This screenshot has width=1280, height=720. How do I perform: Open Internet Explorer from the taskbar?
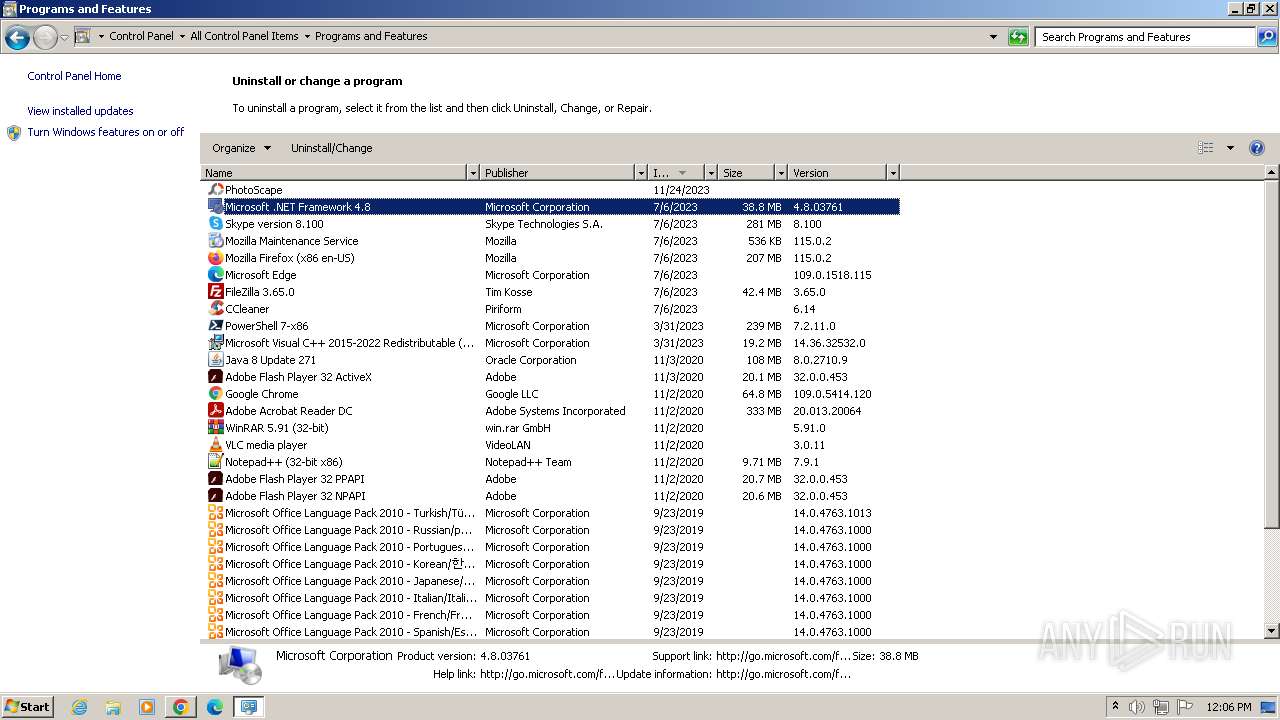[79, 707]
